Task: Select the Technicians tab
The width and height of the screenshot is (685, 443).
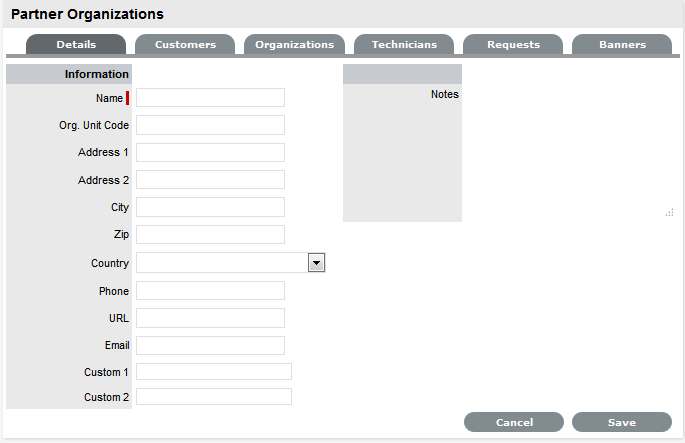Action: 403,45
